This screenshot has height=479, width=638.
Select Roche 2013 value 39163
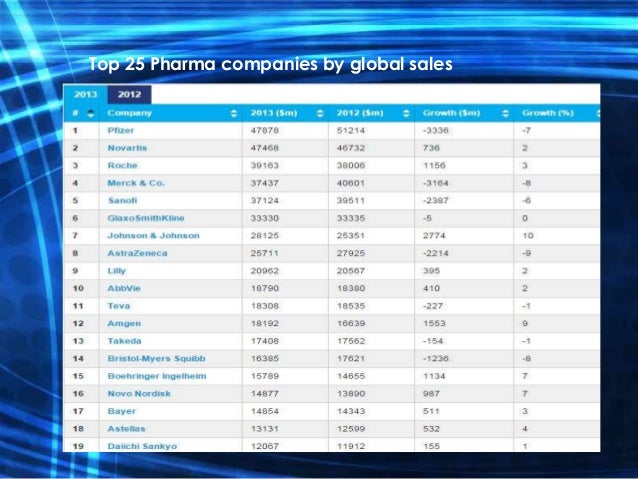pyautogui.click(x=264, y=166)
